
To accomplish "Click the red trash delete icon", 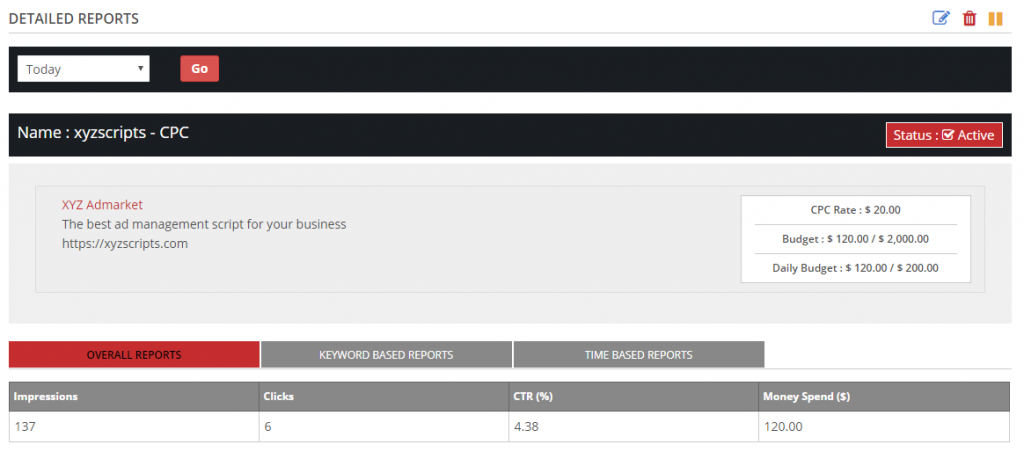I will 969,18.
